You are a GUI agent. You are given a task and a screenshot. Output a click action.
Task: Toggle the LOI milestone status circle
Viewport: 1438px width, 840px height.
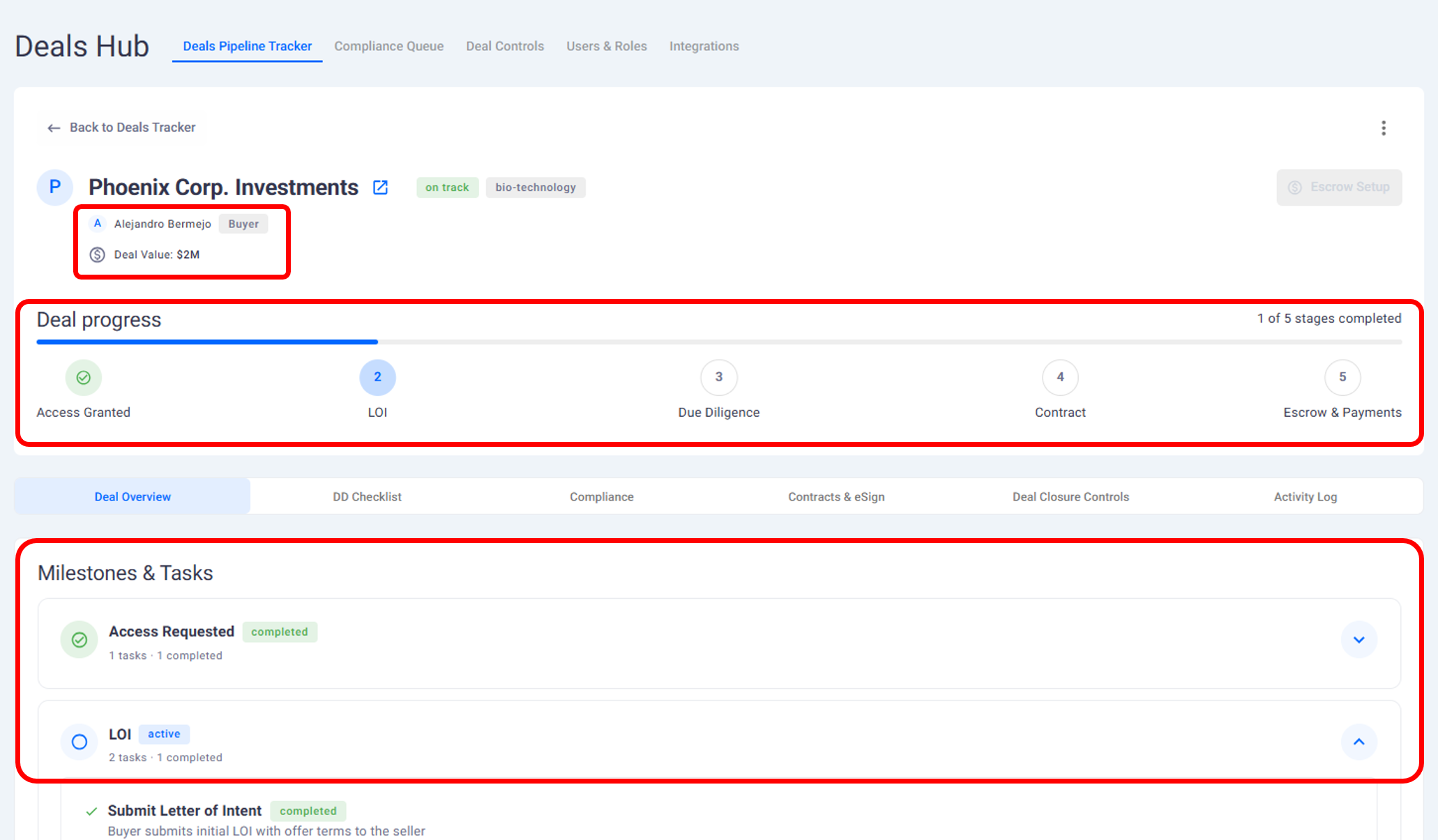click(x=80, y=742)
